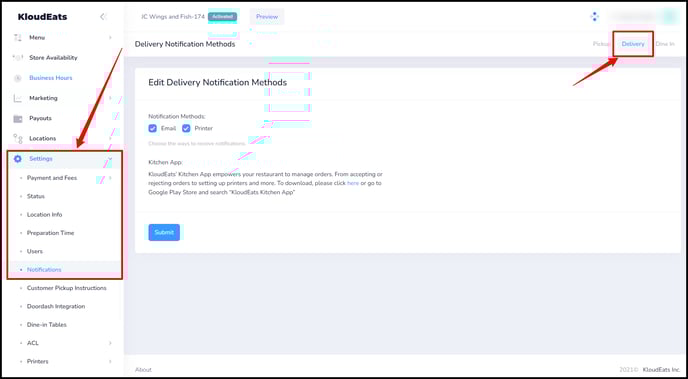Click the Submit button
The image size is (688, 379).
(x=164, y=232)
